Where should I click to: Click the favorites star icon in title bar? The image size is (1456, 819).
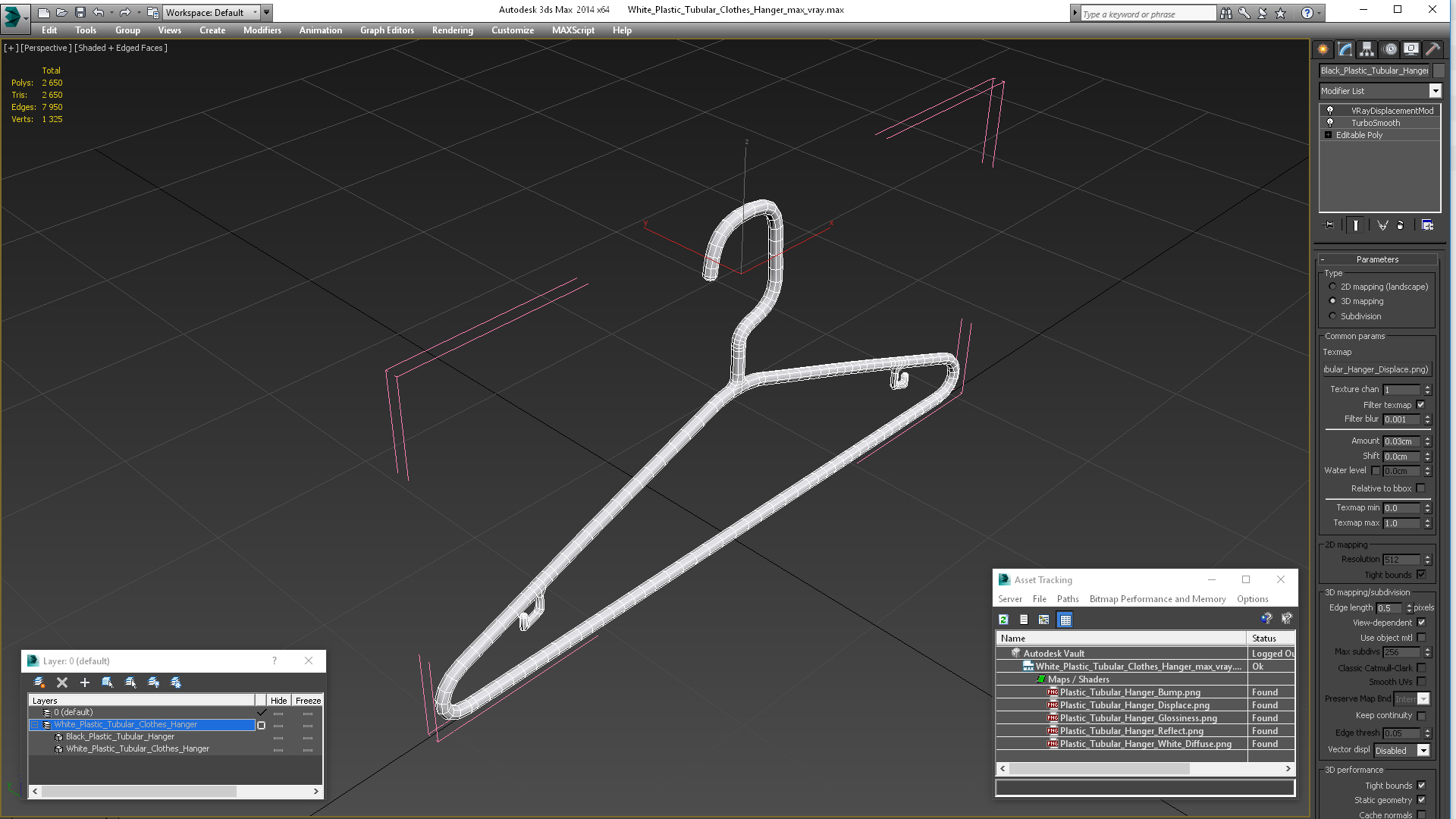point(1281,13)
